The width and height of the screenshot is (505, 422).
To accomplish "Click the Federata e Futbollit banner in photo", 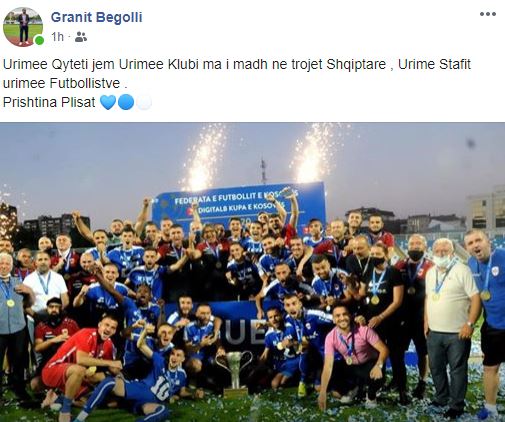I will (x=239, y=204).
